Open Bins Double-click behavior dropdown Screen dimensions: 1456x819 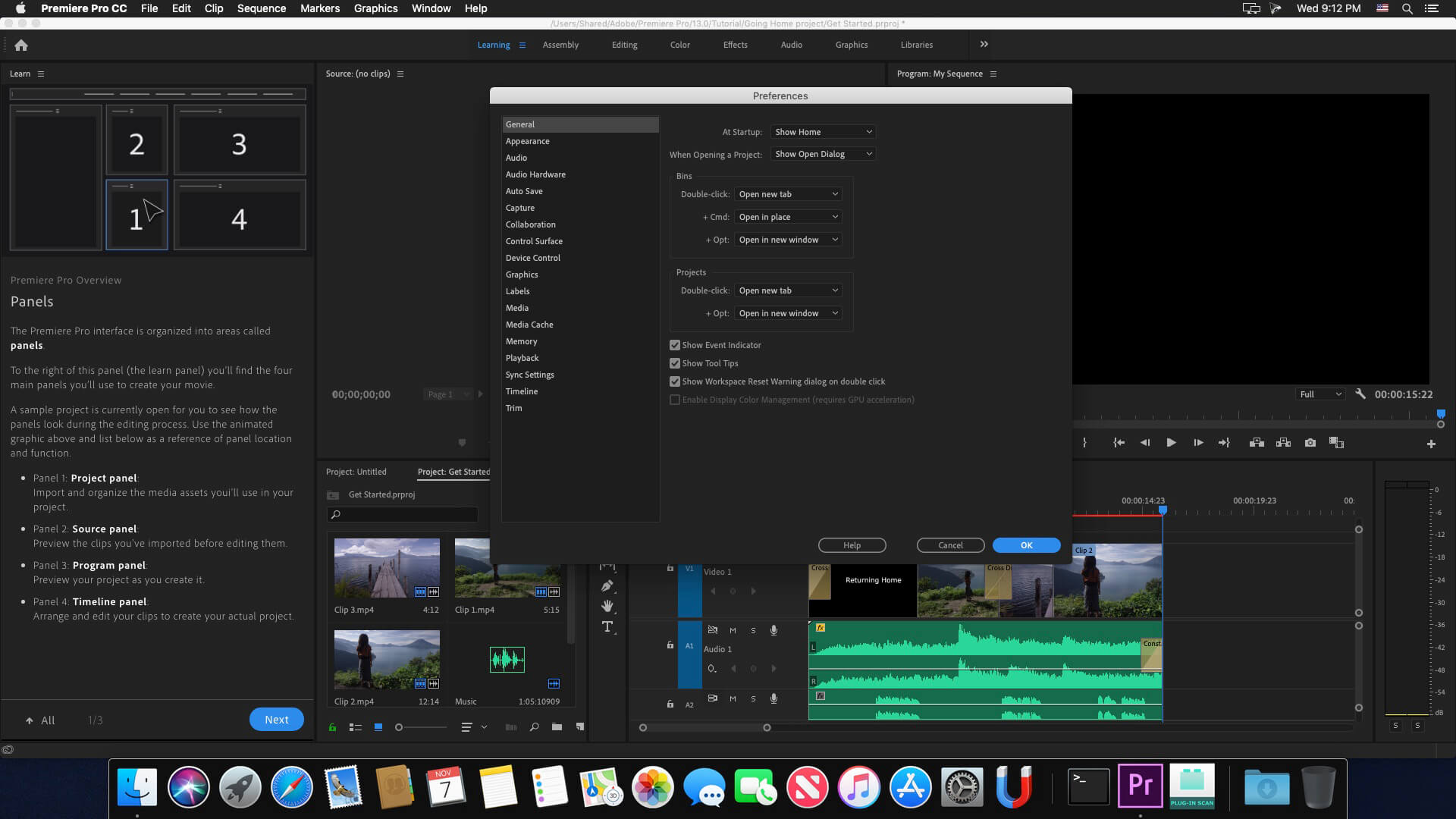point(788,193)
